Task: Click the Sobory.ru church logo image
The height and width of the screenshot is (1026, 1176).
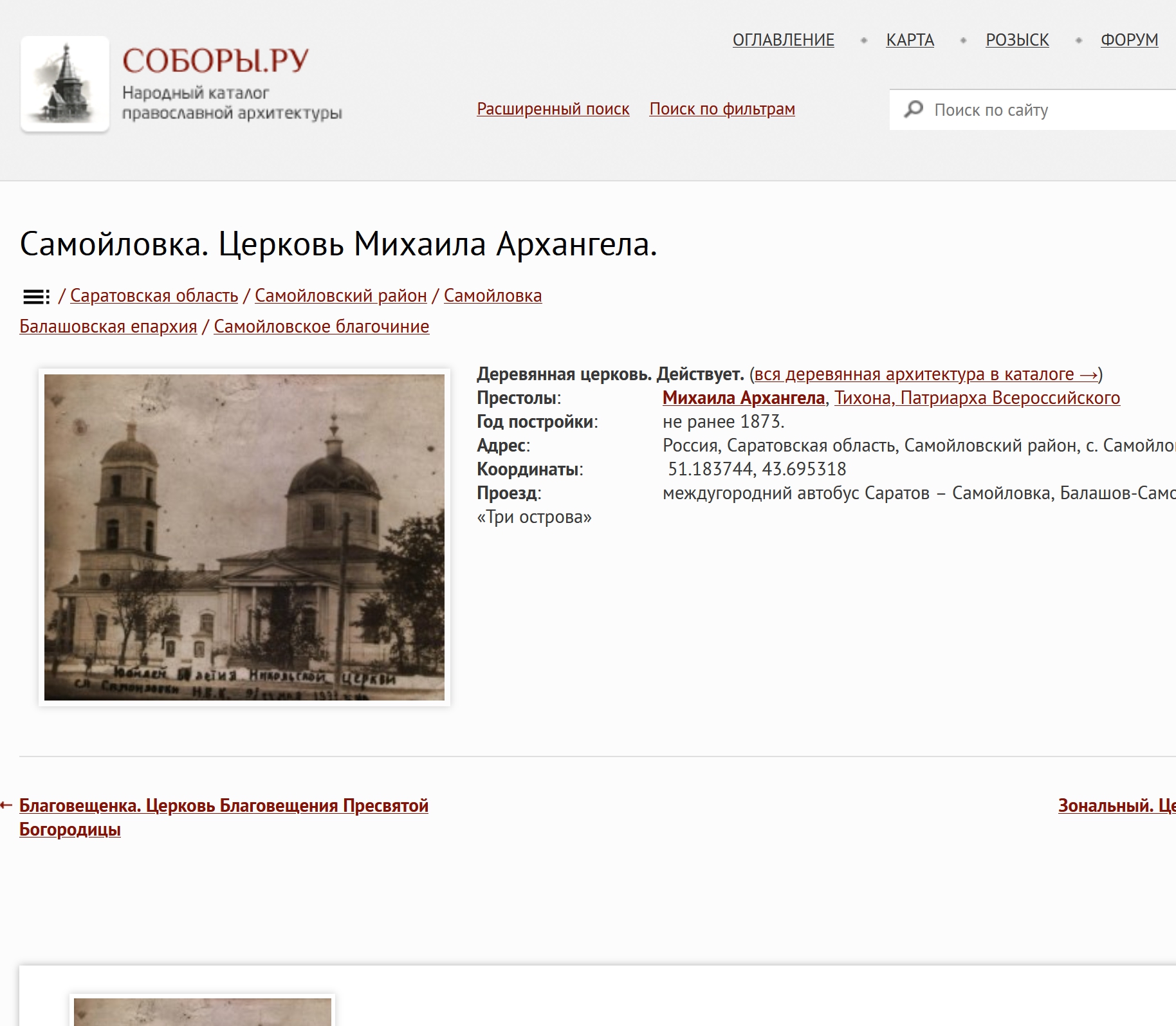Action: click(65, 84)
